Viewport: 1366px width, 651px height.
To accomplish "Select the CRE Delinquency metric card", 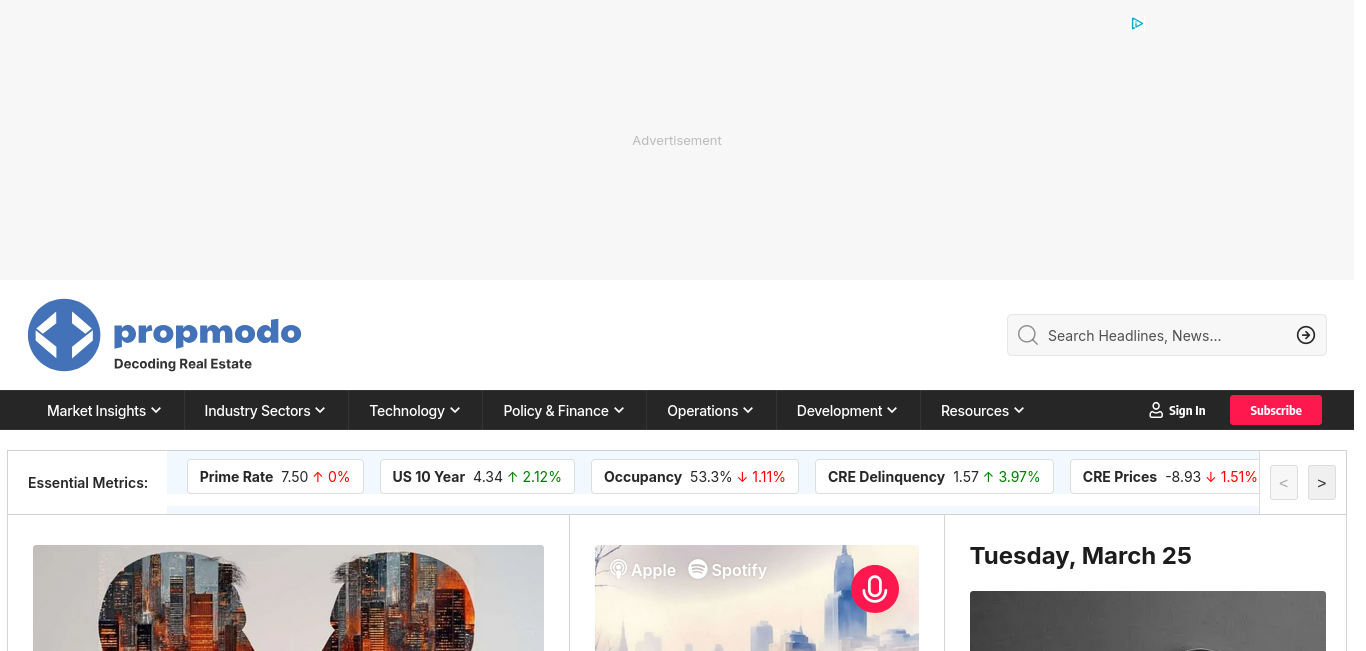I will (x=934, y=477).
